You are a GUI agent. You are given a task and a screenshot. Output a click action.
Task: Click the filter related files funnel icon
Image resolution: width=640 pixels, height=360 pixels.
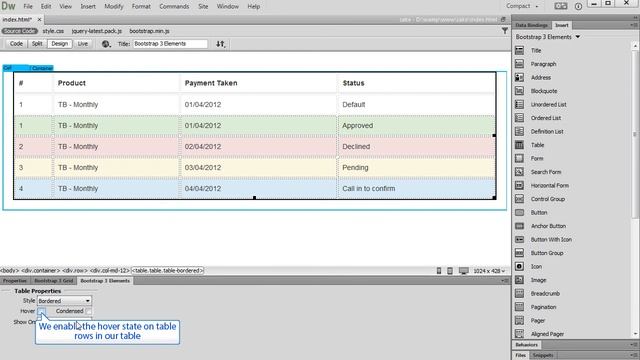(505, 31)
